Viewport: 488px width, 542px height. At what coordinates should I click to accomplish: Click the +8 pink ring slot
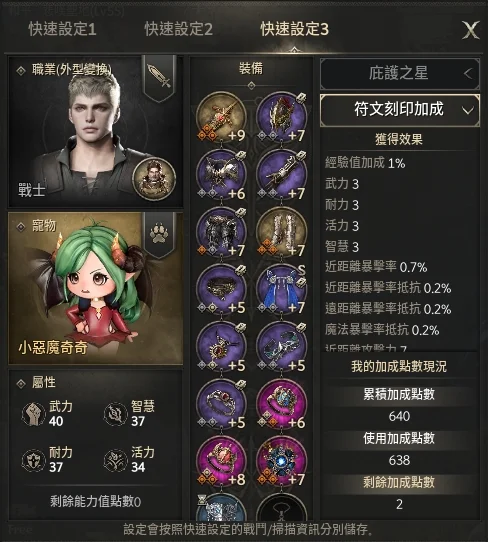tap(221, 461)
